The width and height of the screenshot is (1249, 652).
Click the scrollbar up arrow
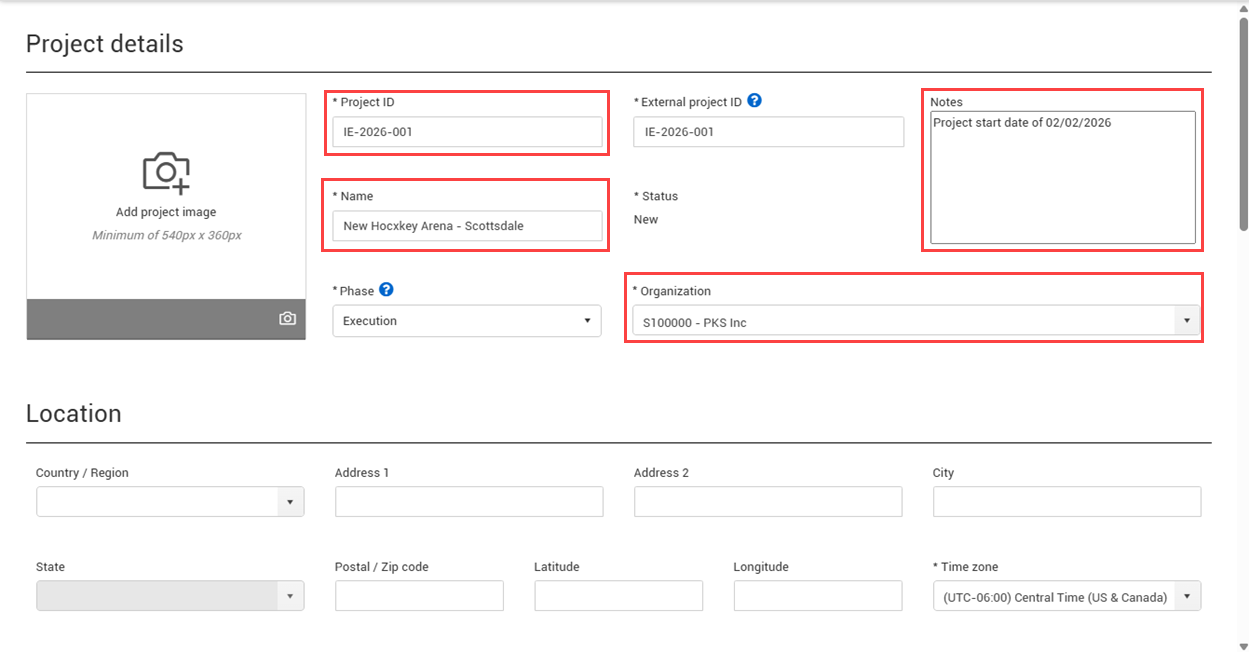1242,7
